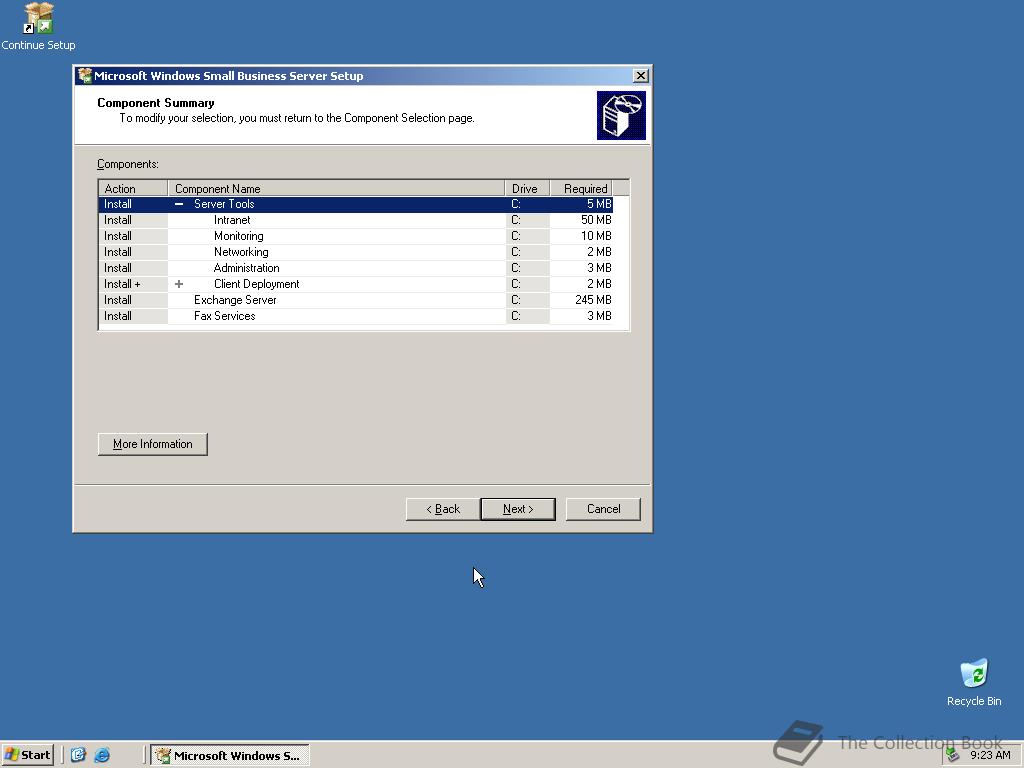Close the Small Business Server Setup dialog
Screen dimensions: 1024x768
point(641,76)
